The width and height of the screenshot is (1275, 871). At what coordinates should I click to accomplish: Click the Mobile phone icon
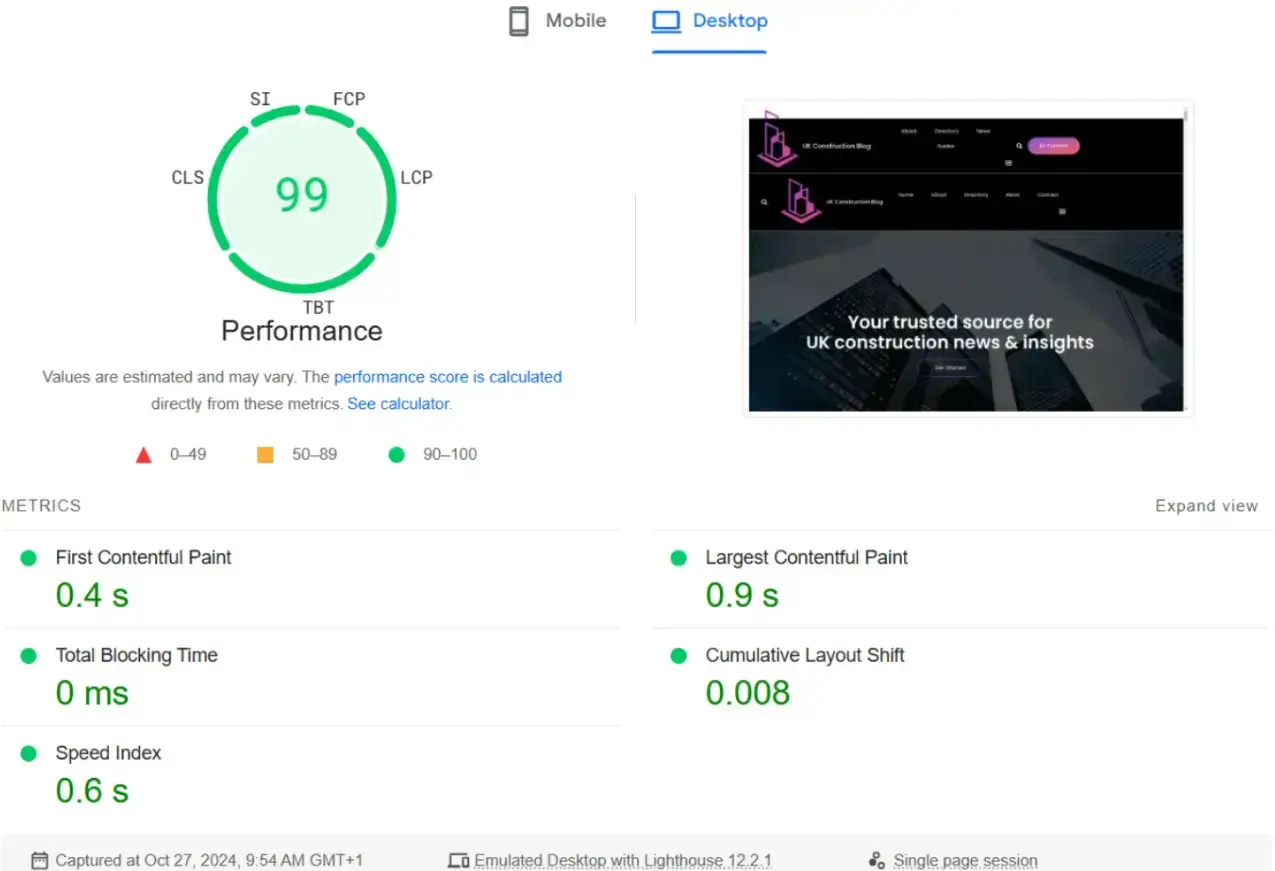click(x=518, y=20)
